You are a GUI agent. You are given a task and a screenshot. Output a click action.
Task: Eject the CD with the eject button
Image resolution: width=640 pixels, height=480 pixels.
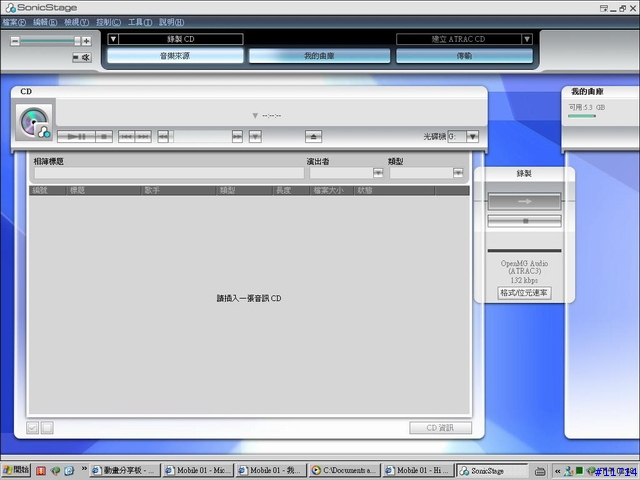point(313,136)
